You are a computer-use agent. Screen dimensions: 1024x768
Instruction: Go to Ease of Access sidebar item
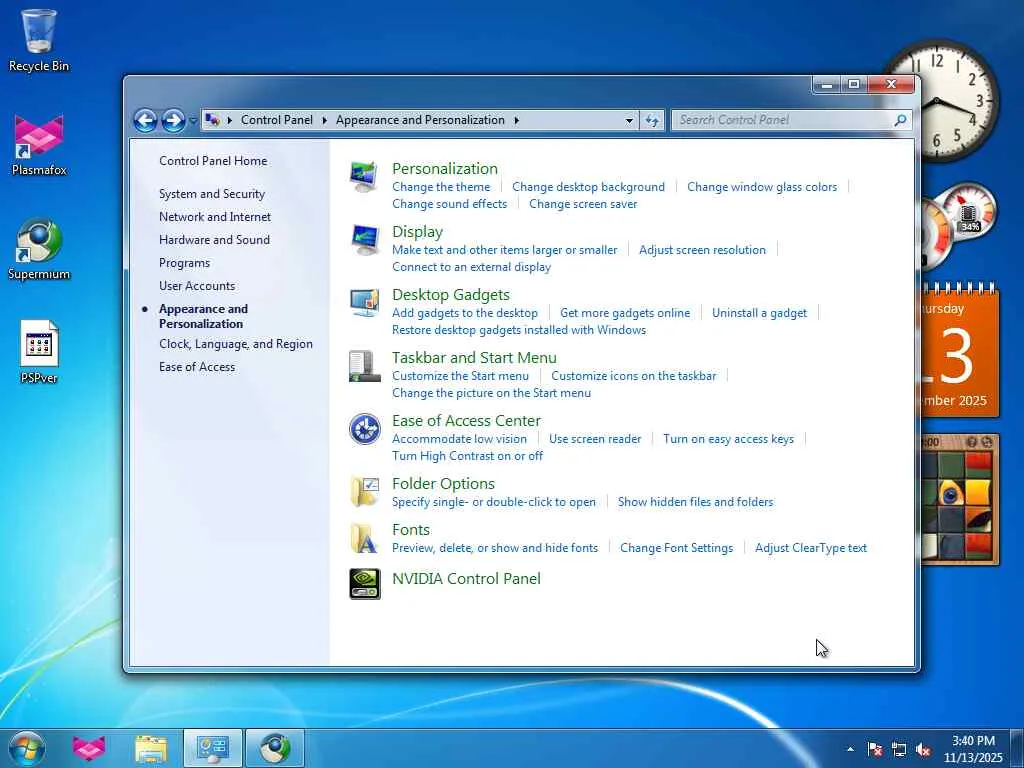click(x=197, y=367)
